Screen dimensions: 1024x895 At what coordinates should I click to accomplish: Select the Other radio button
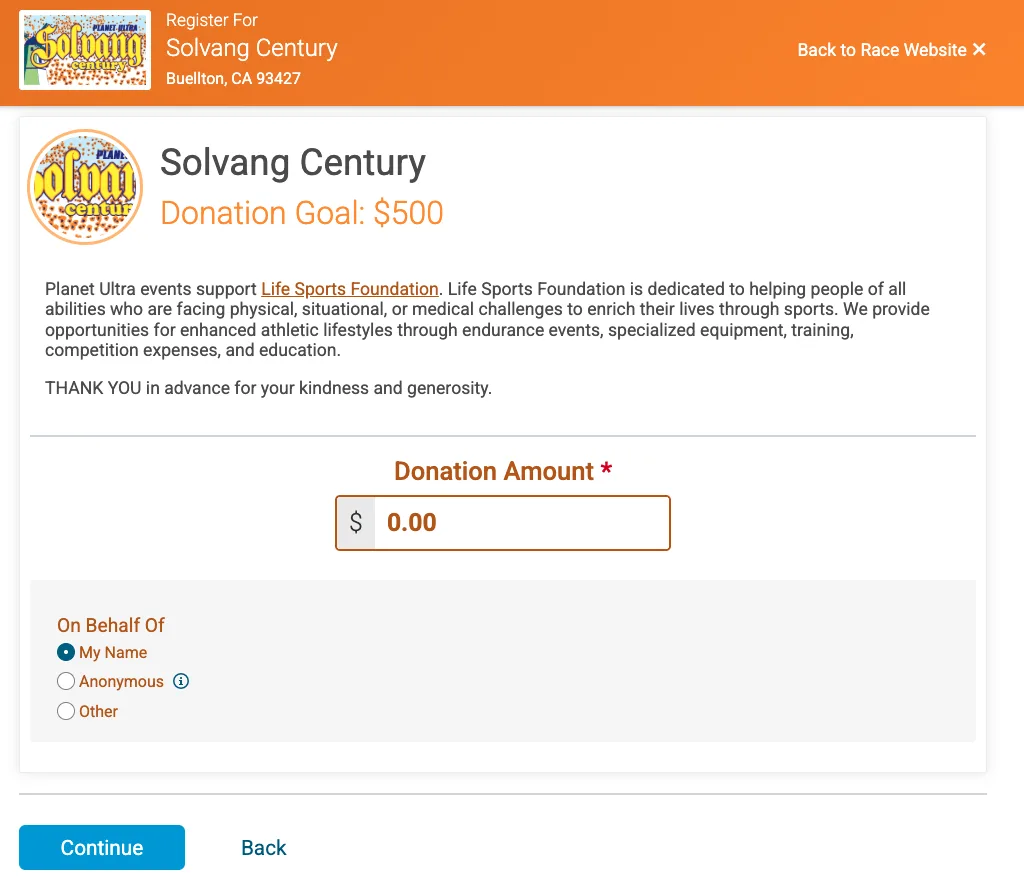click(66, 712)
